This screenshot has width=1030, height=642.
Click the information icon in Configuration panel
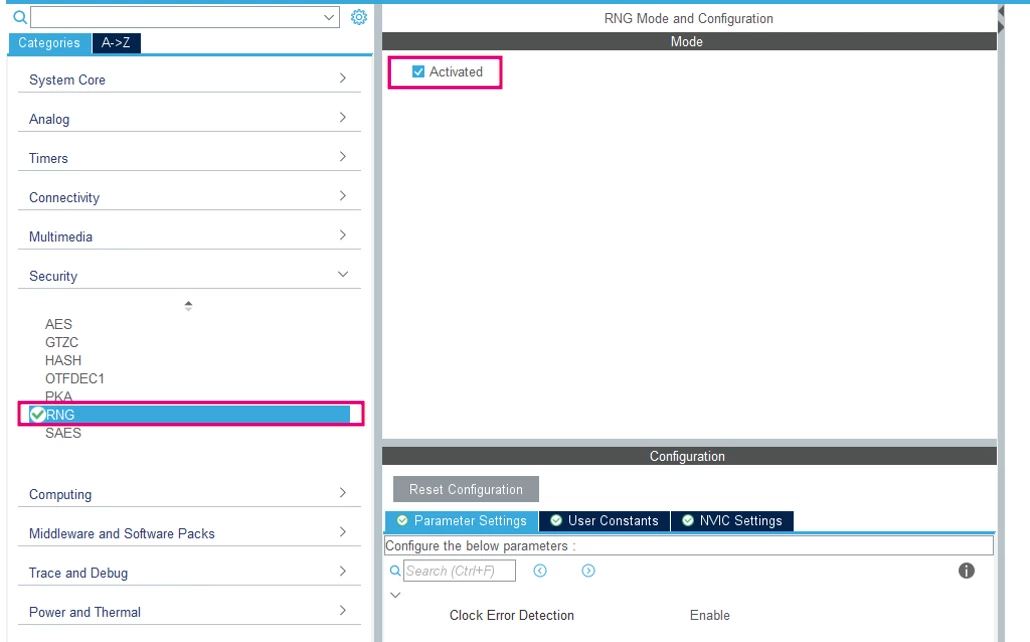(x=966, y=570)
